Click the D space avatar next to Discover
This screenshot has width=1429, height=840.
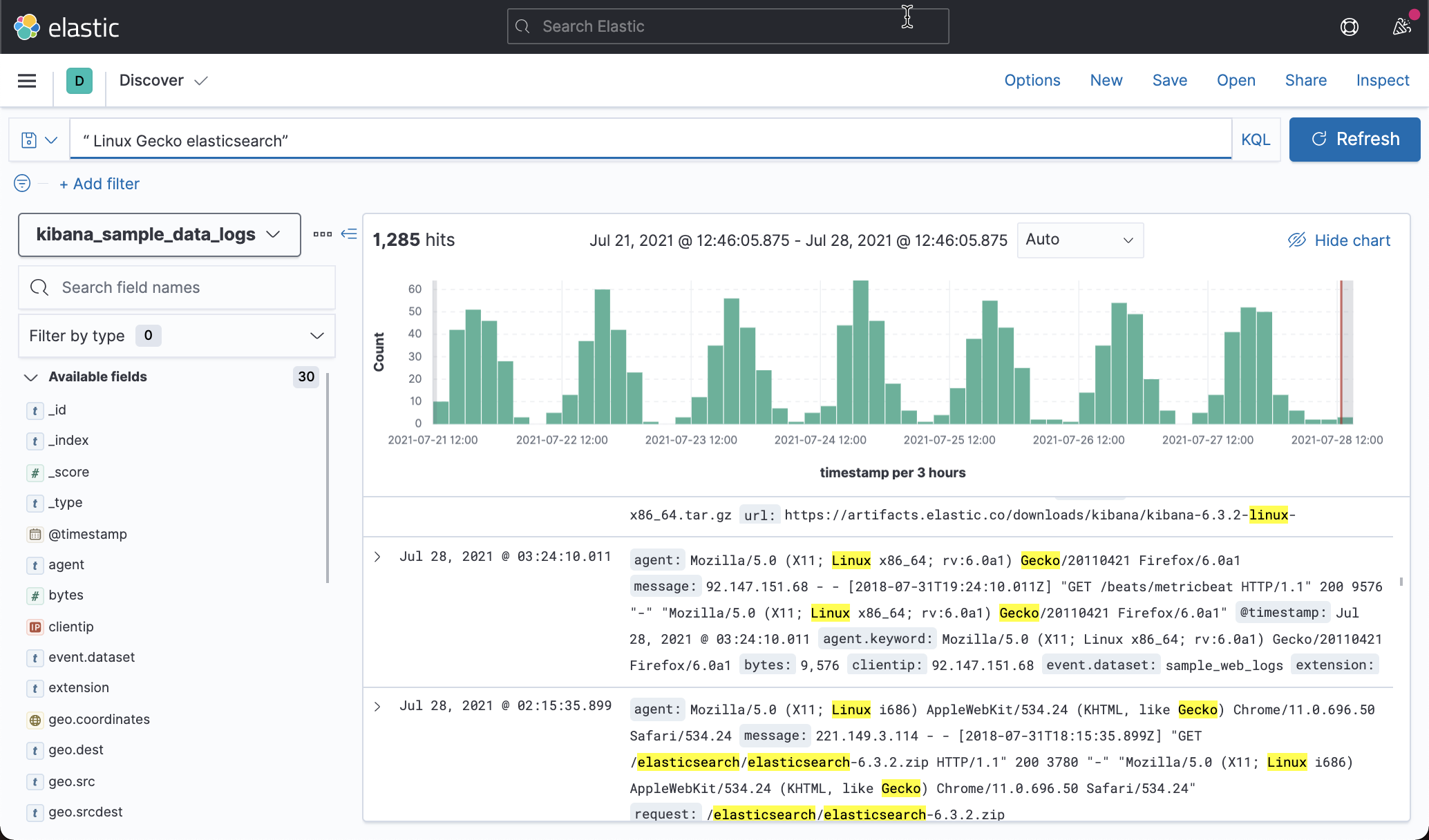click(79, 80)
